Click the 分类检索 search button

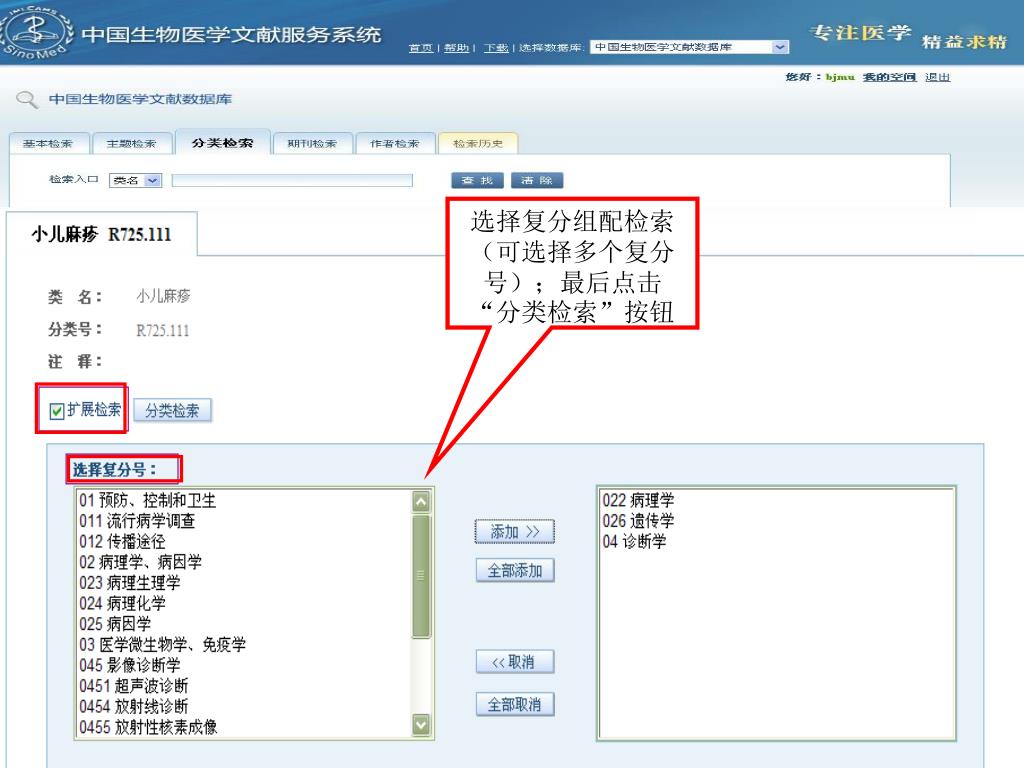(172, 411)
